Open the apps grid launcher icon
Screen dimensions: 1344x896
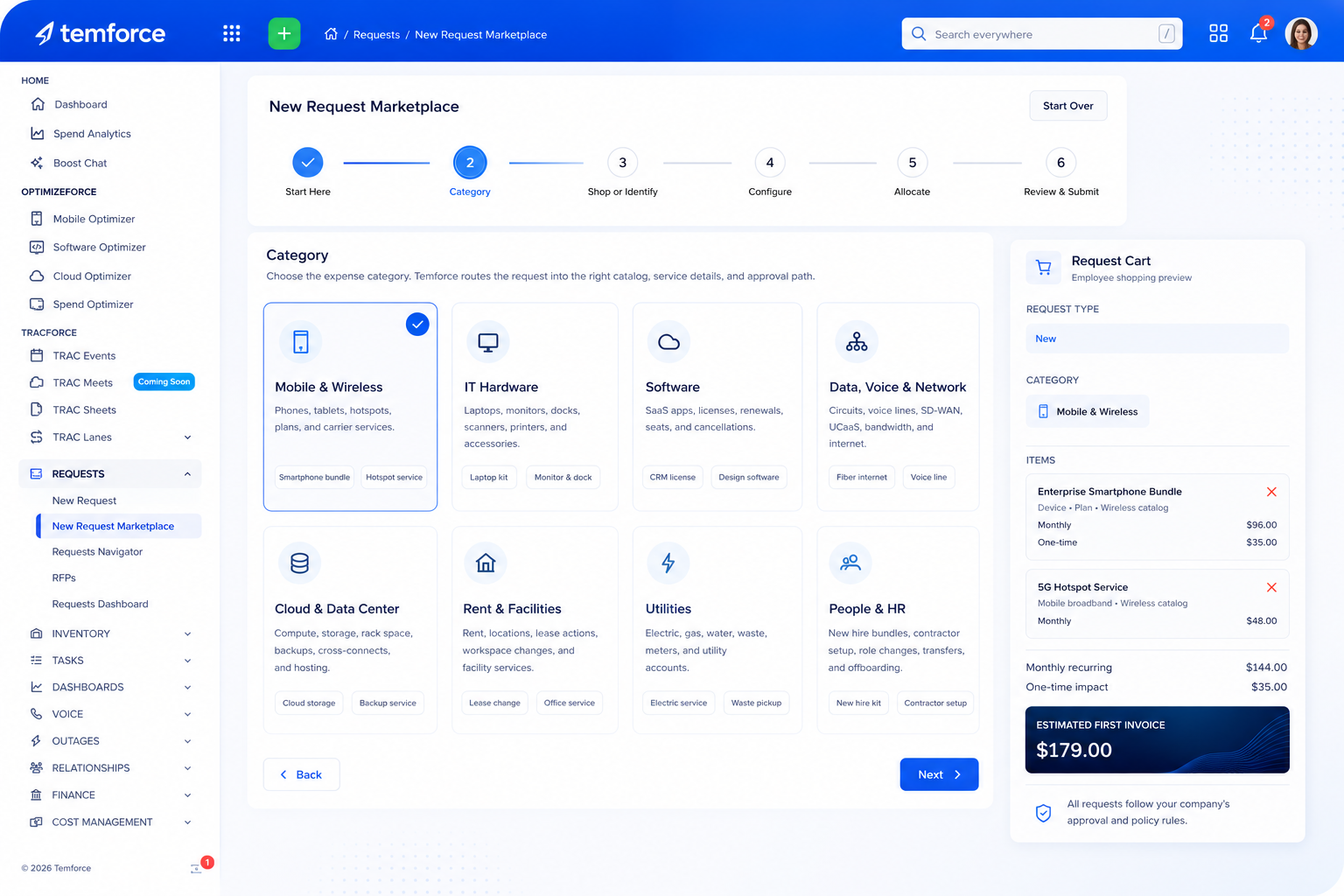pyautogui.click(x=232, y=34)
